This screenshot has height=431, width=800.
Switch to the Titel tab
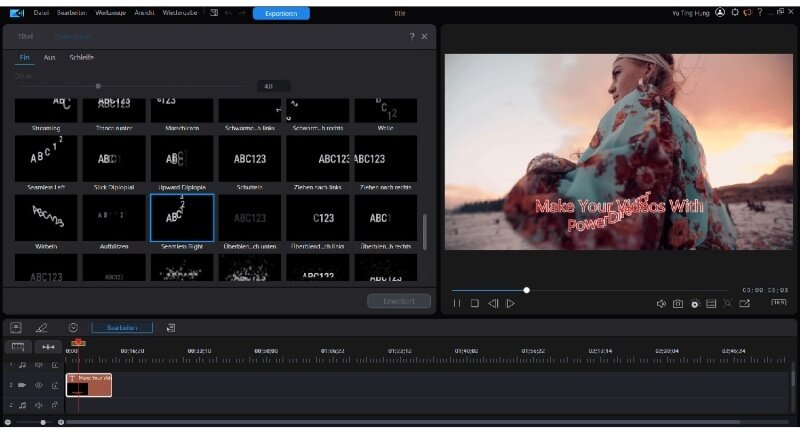pos(25,36)
